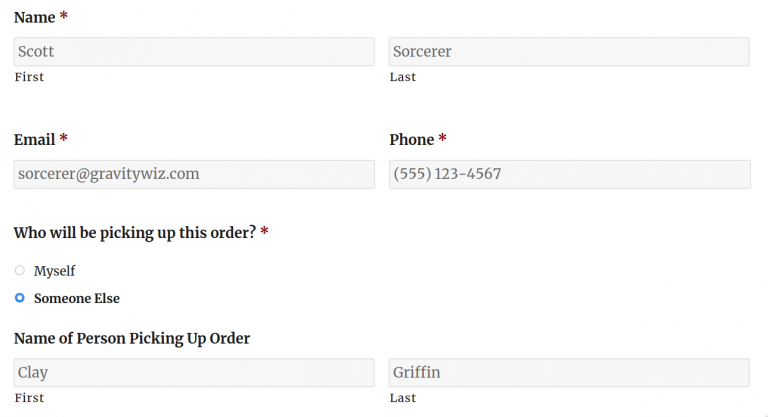
Task: Click the 'Last' sublabel below Sorcerer
Action: [403, 77]
